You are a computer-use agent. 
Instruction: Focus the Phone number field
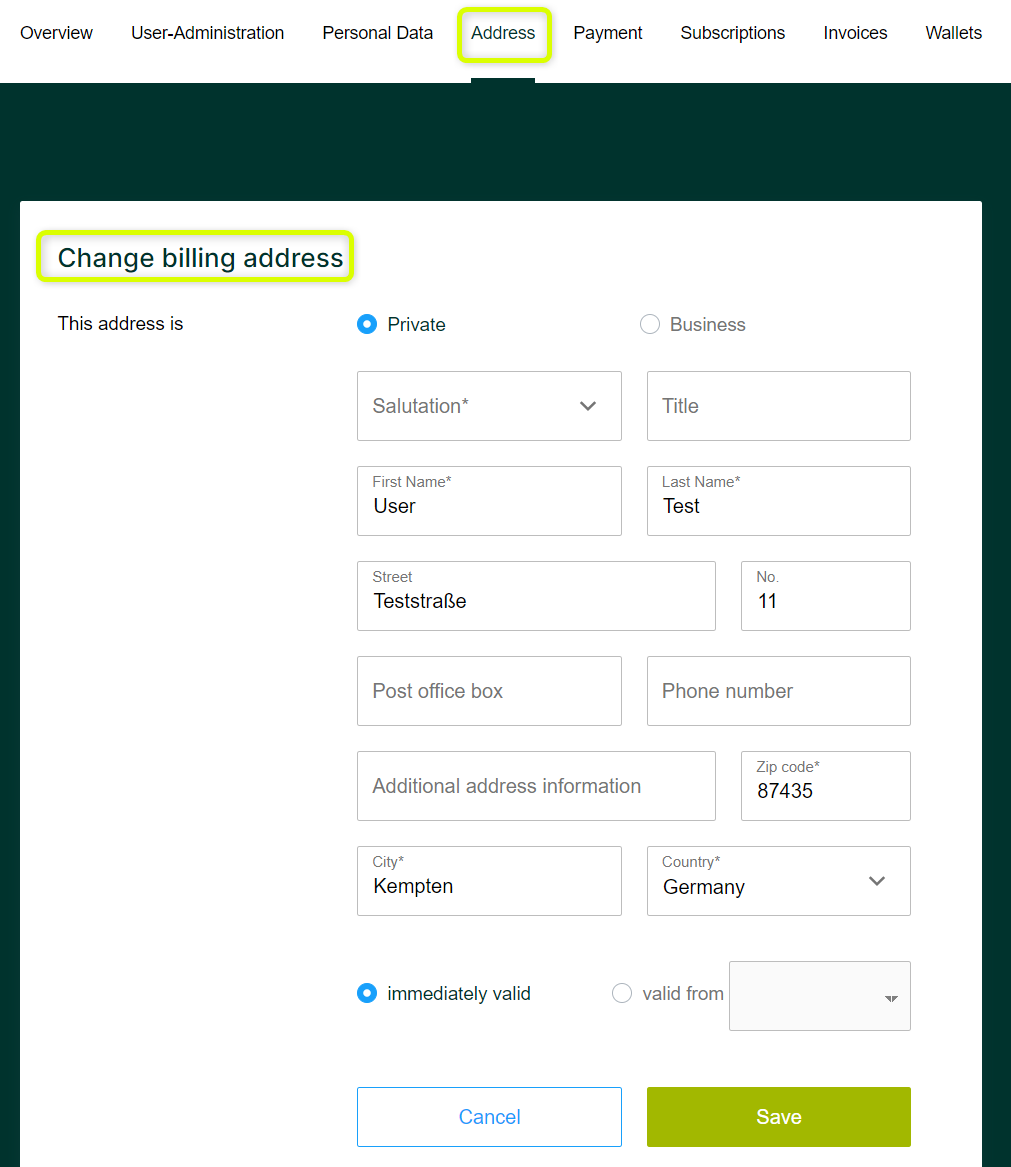779,691
